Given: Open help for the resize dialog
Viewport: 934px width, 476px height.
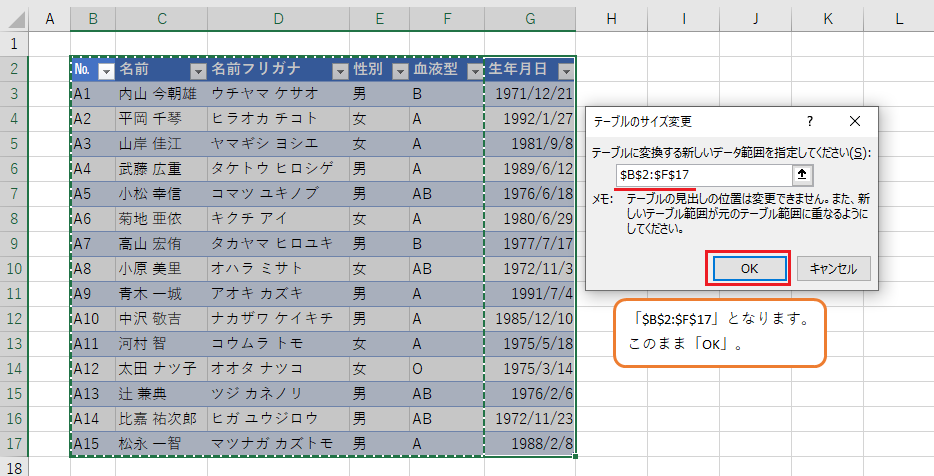Looking at the screenshot, I should [x=810, y=122].
